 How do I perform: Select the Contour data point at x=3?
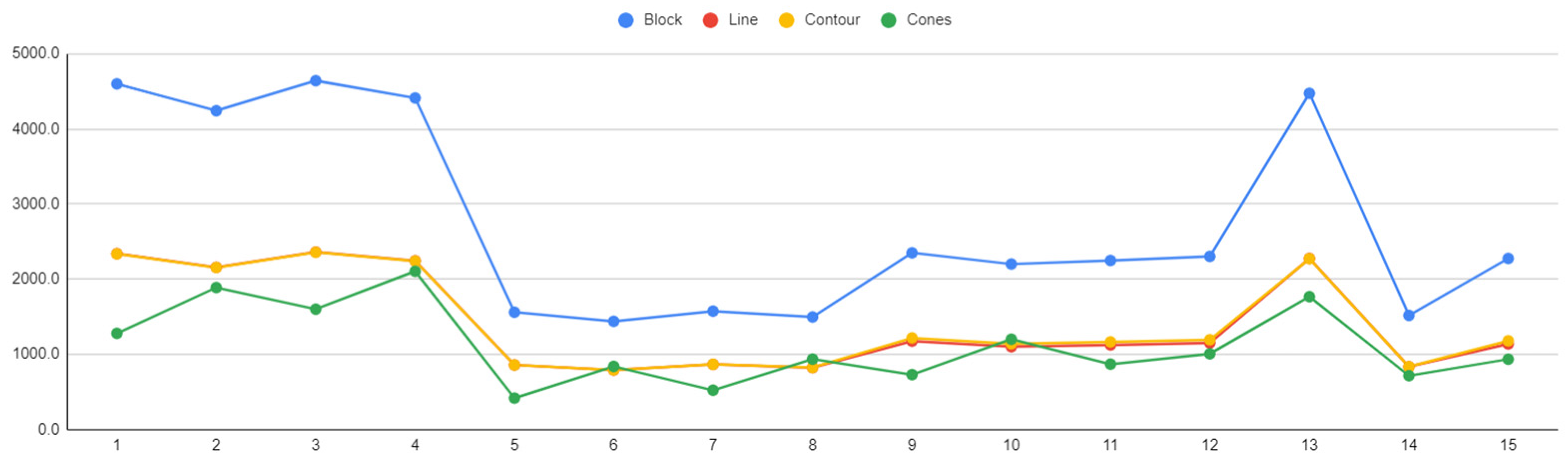[x=315, y=252]
